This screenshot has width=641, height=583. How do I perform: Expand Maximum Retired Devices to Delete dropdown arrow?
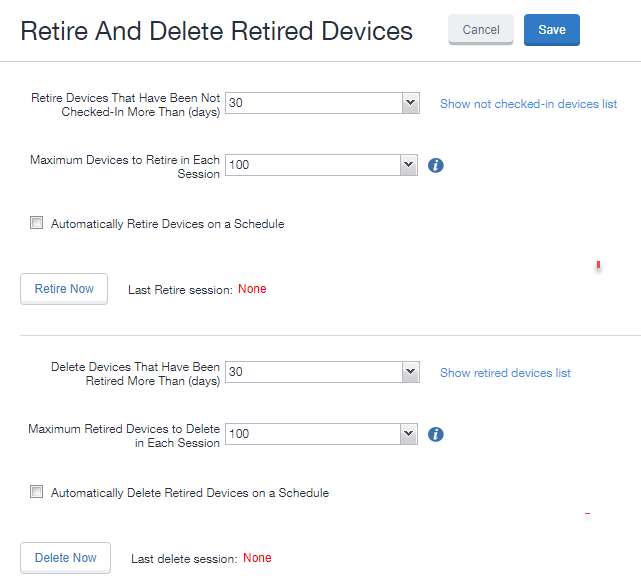(408, 434)
